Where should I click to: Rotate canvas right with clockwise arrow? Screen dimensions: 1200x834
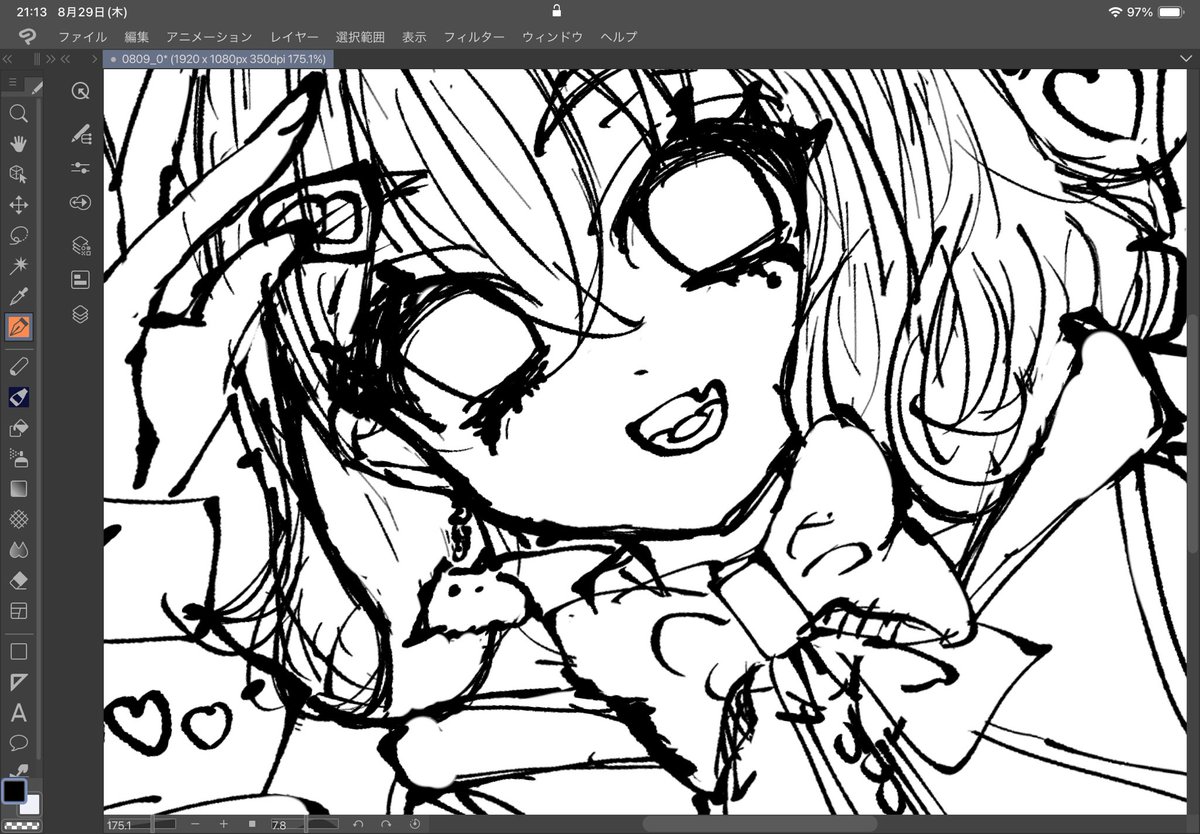coord(386,824)
